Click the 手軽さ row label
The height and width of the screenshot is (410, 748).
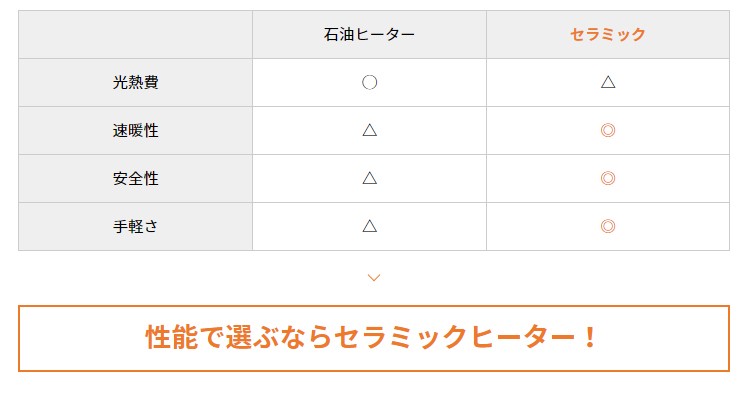(x=135, y=226)
